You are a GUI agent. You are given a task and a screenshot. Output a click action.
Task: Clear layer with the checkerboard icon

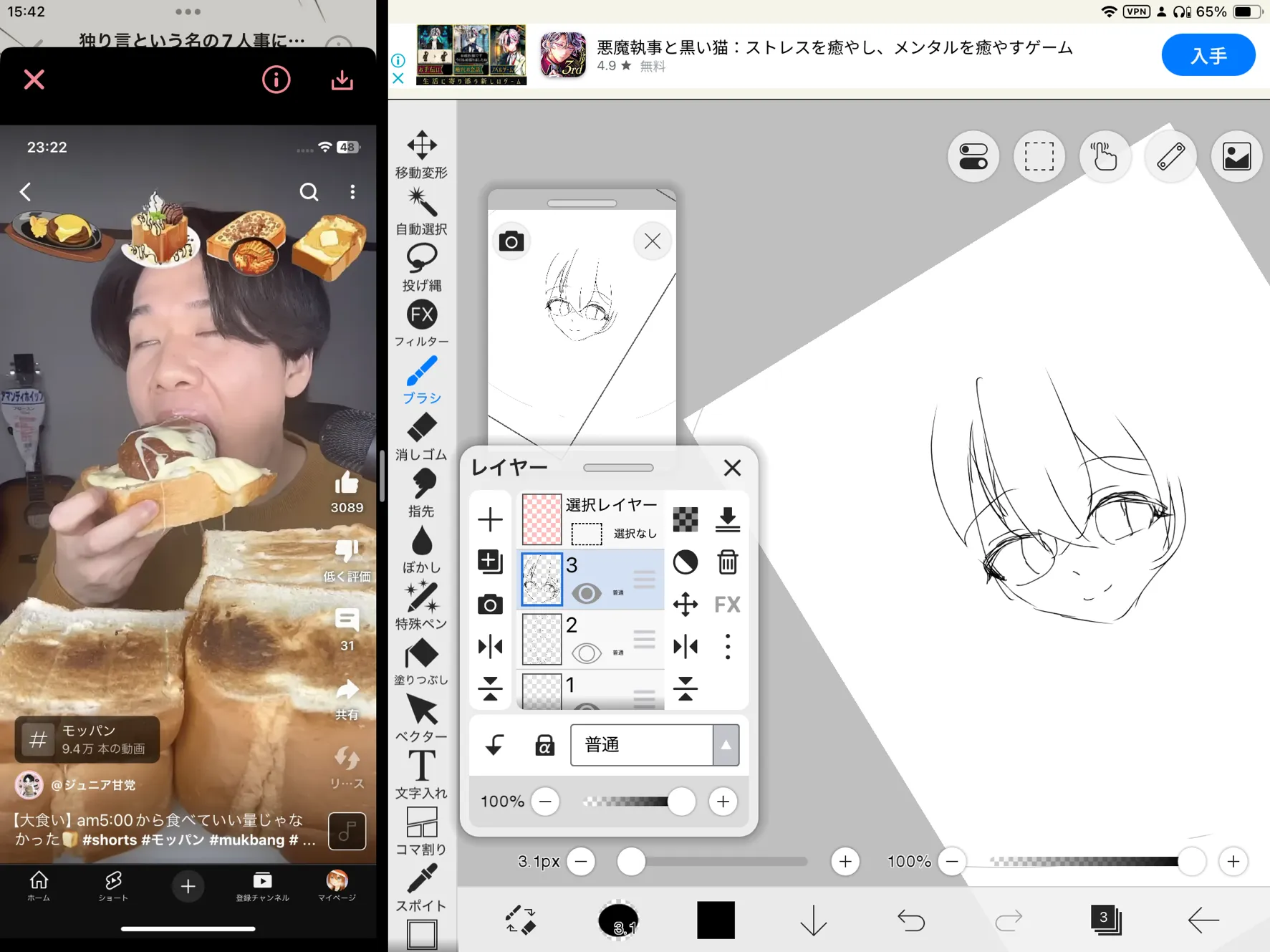point(685,519)
